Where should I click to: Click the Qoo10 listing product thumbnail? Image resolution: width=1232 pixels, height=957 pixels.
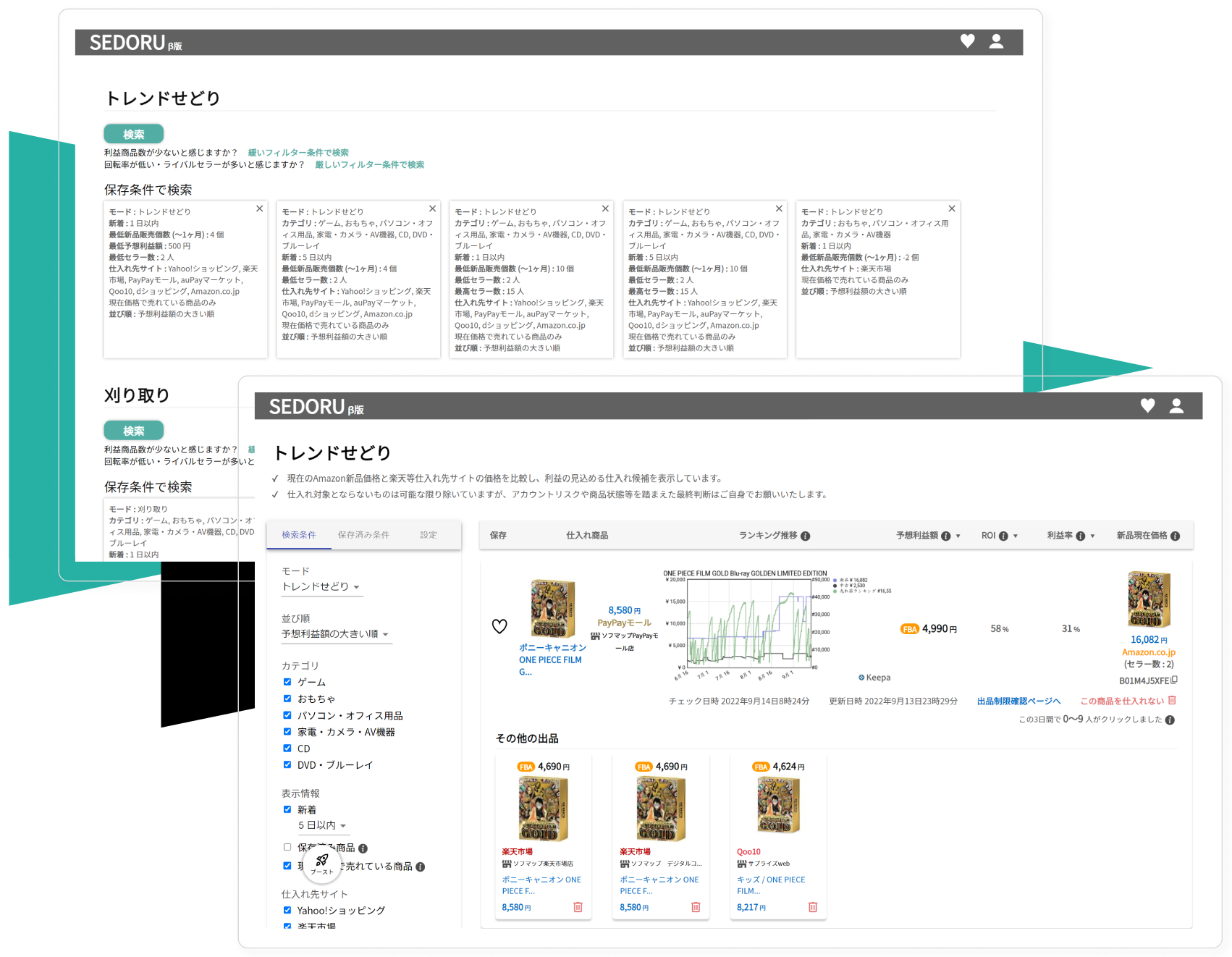pos(779,805)
